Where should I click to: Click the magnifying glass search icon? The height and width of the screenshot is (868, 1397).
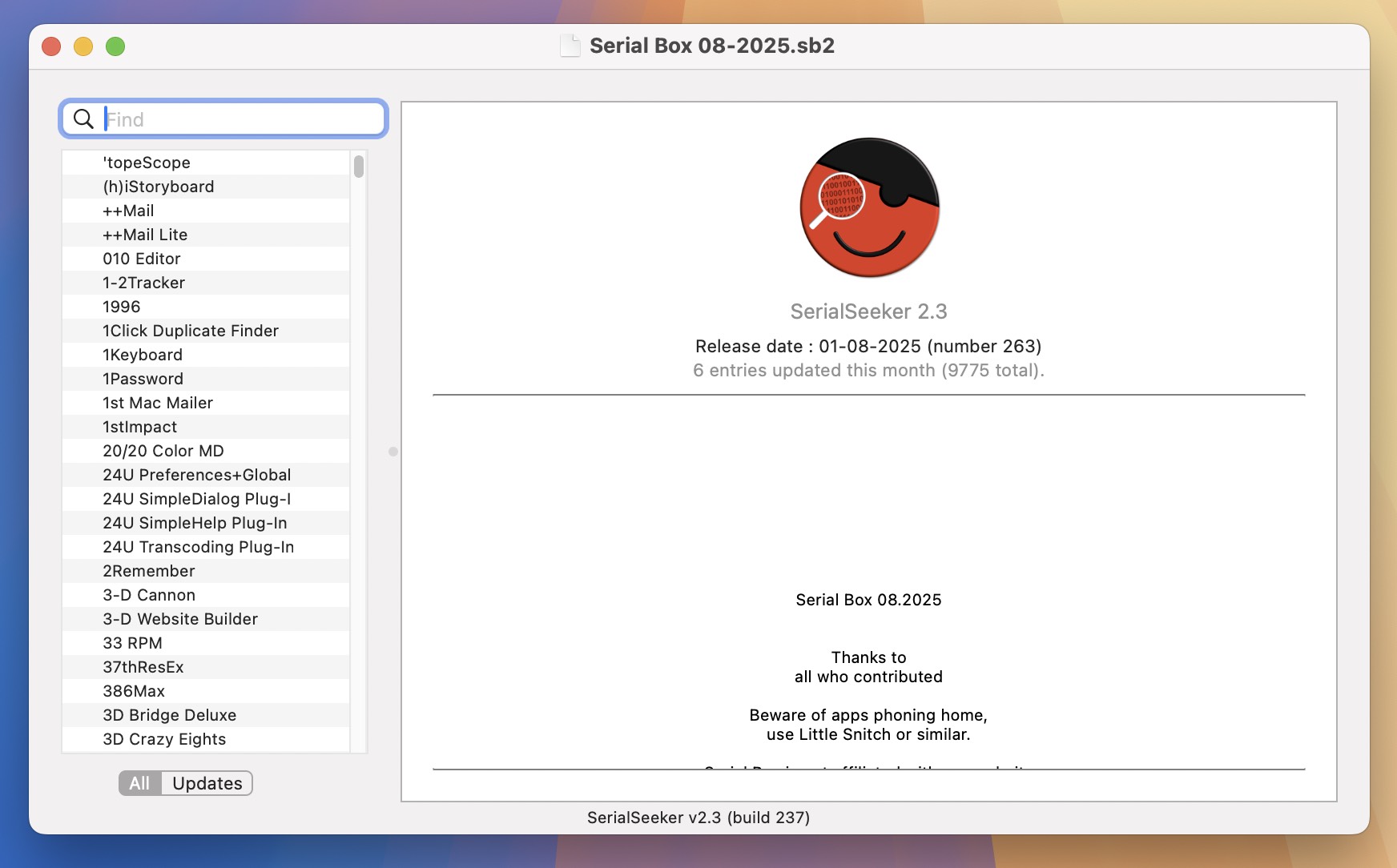tap(83, 119)
